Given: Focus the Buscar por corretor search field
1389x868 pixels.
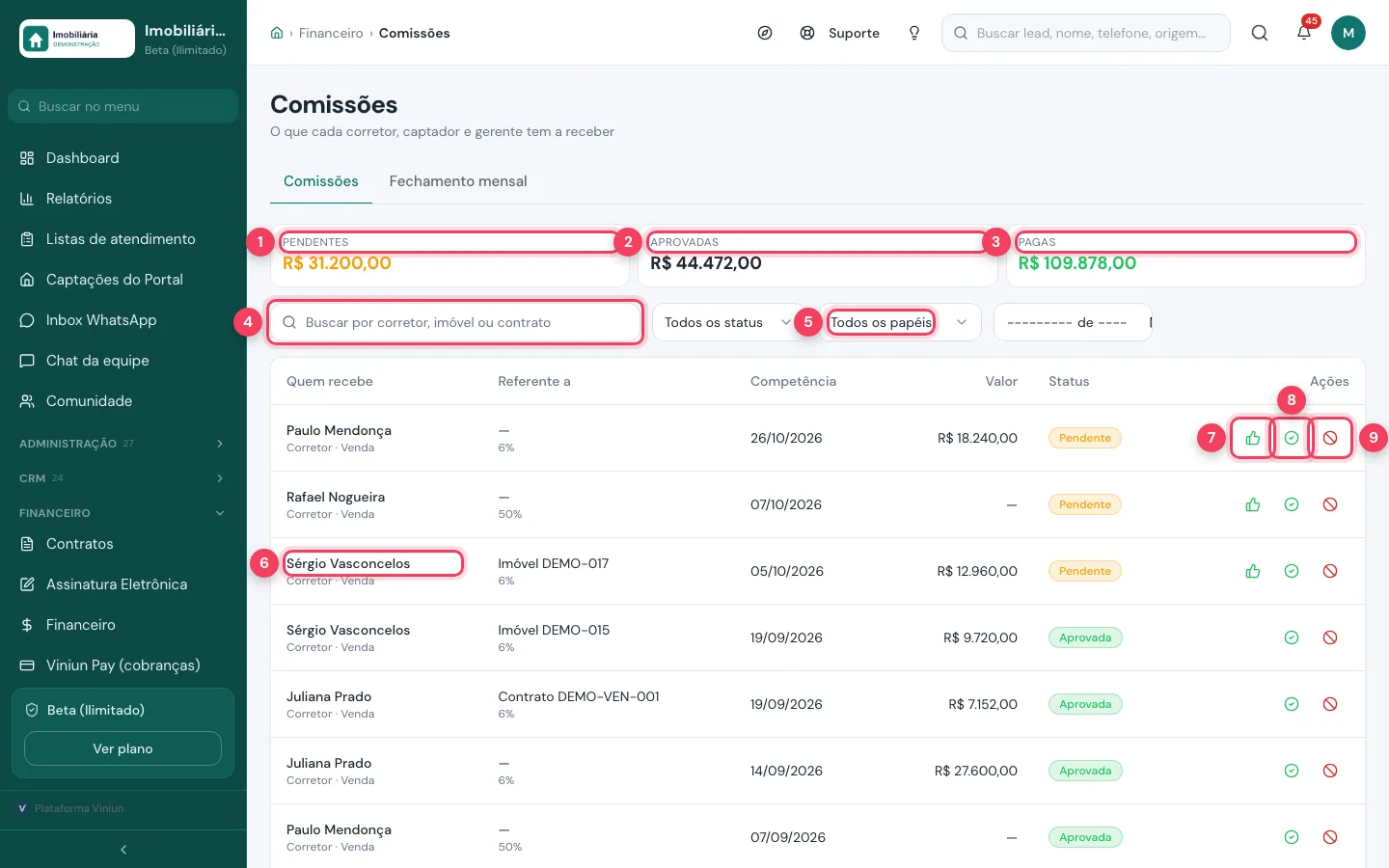Looking at the screenshot, I should (x=455, y=322).
